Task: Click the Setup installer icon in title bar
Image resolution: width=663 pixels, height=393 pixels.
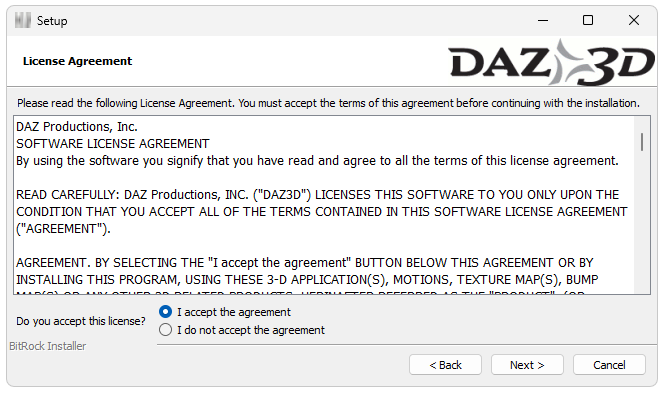Action: point(22,20)
